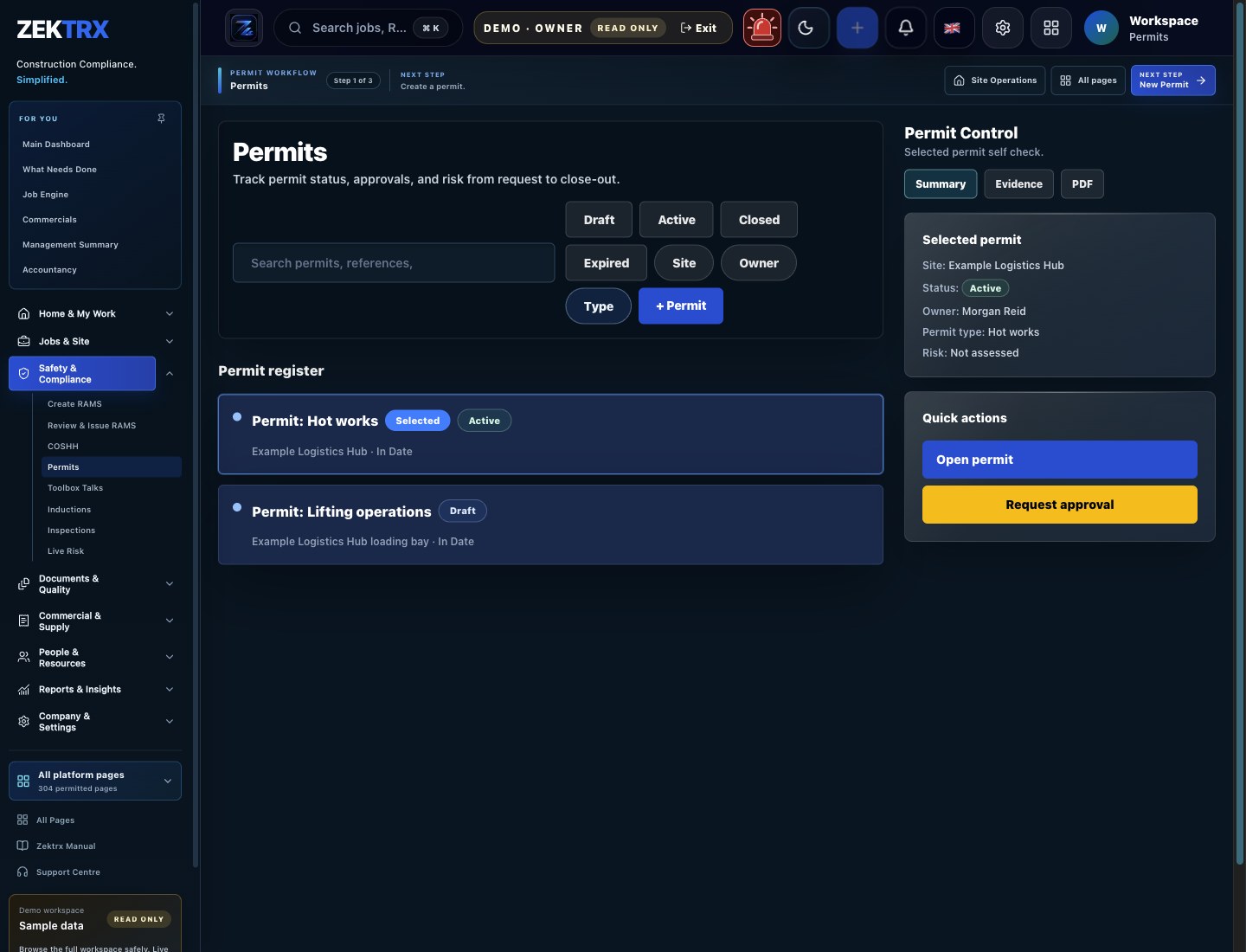1246x952 pixels.
Task: Select the Lifting operations permit card
Action: 550,524
